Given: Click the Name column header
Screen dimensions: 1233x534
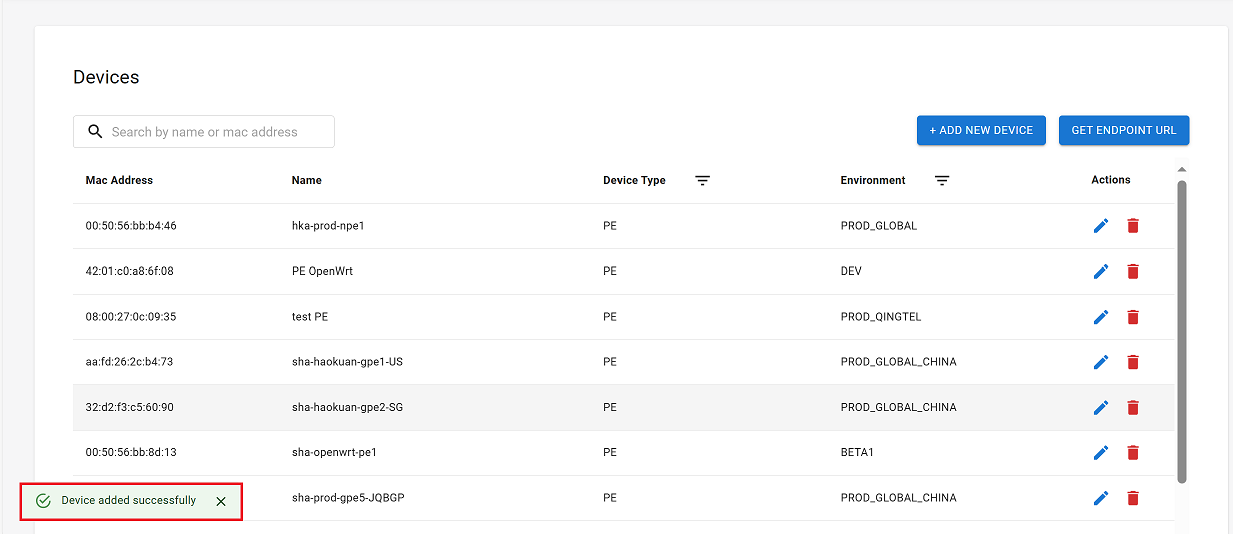Looking at the screenshot, I should coord(307,180).
